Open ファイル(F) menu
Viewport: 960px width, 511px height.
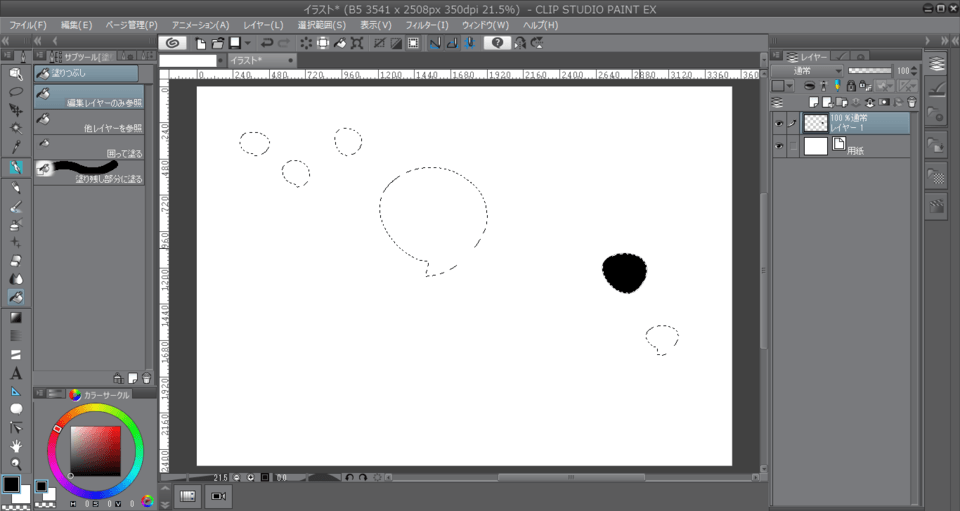point(28,25)
